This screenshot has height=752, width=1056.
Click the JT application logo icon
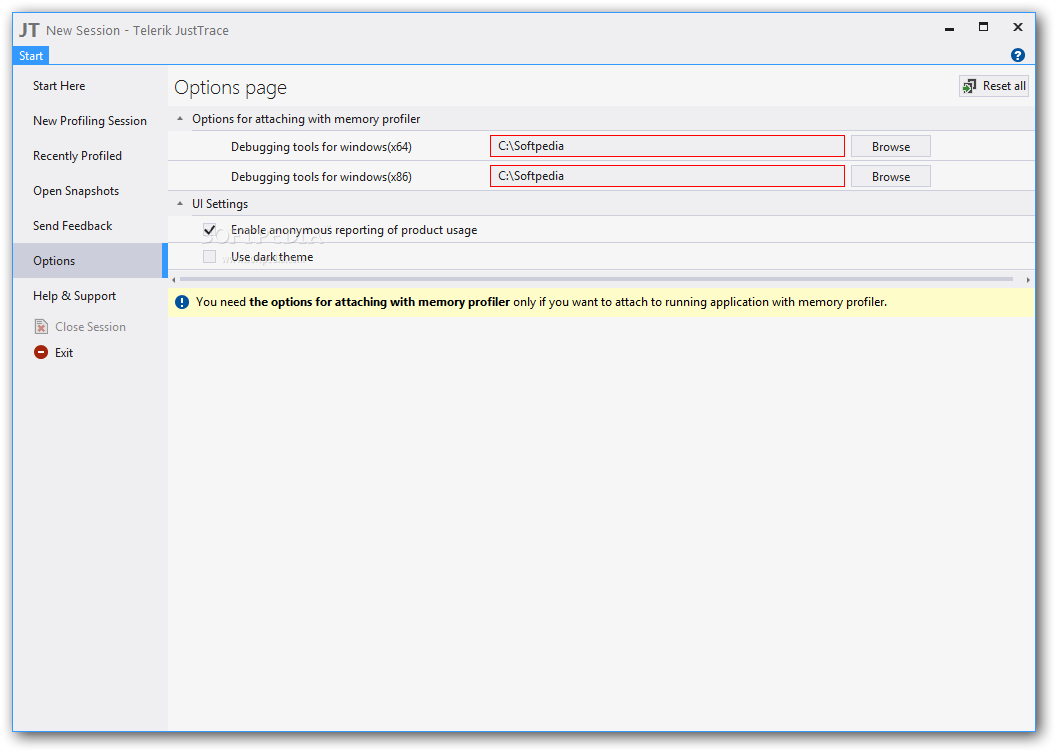pos(29,30)
